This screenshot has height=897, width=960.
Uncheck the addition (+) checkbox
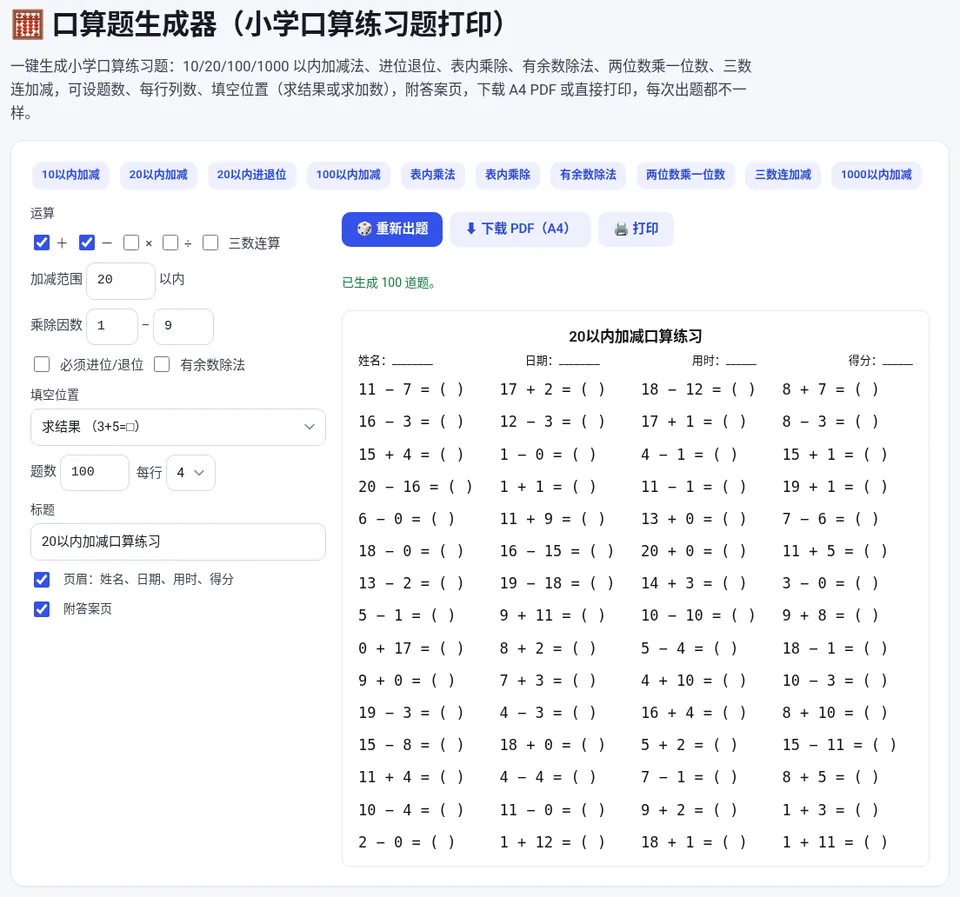[42, 242]
